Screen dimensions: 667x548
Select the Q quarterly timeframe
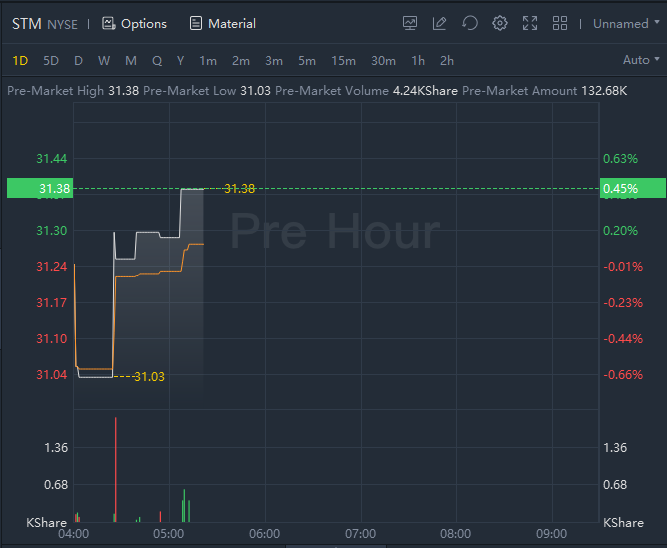click(x=157, y=61)
